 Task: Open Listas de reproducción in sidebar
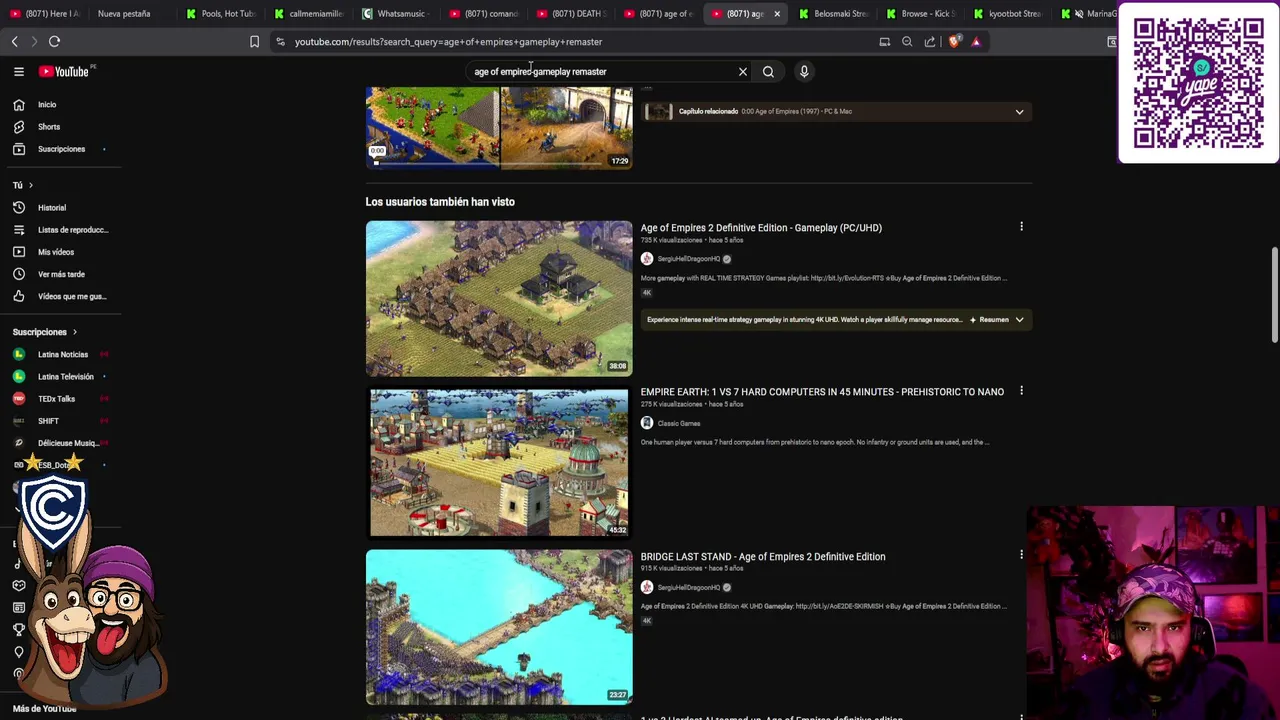[72, 230]
